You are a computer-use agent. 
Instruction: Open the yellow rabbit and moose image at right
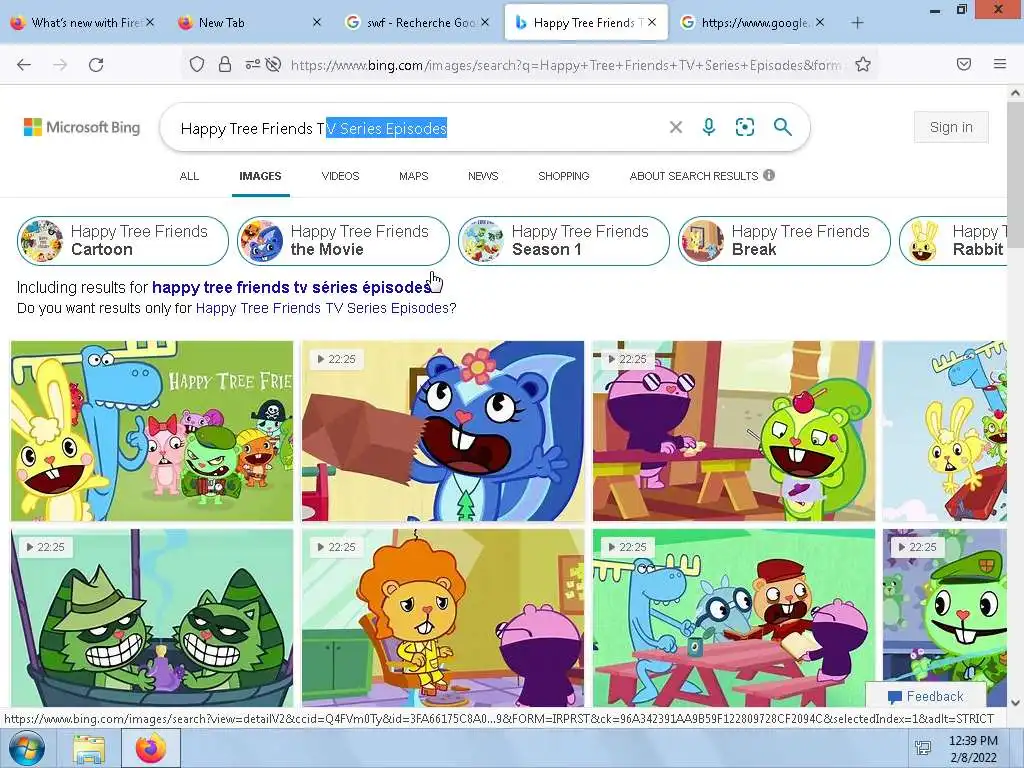coord(944,431)
